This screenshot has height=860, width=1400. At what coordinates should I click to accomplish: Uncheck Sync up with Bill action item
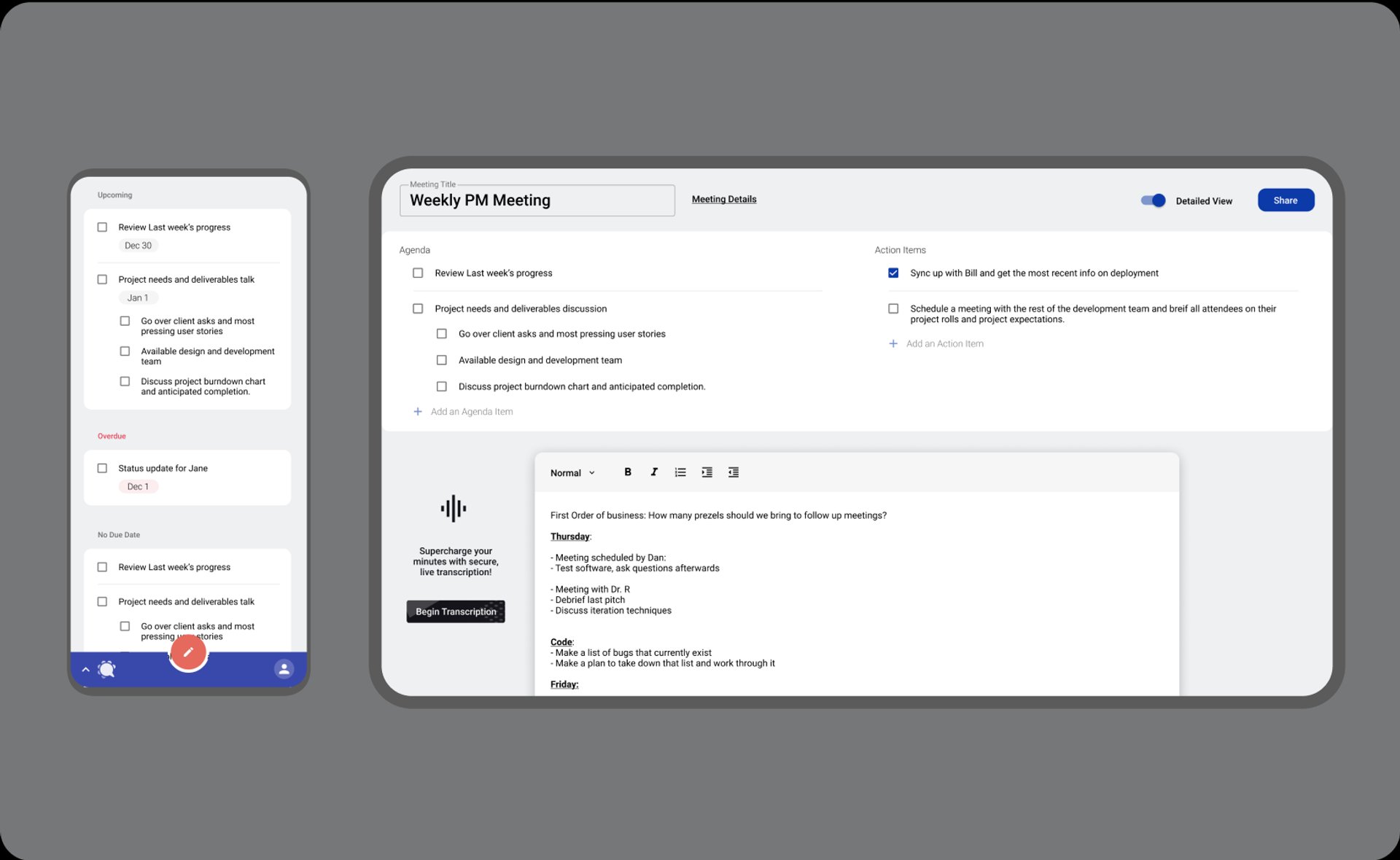tap(893, 273)
